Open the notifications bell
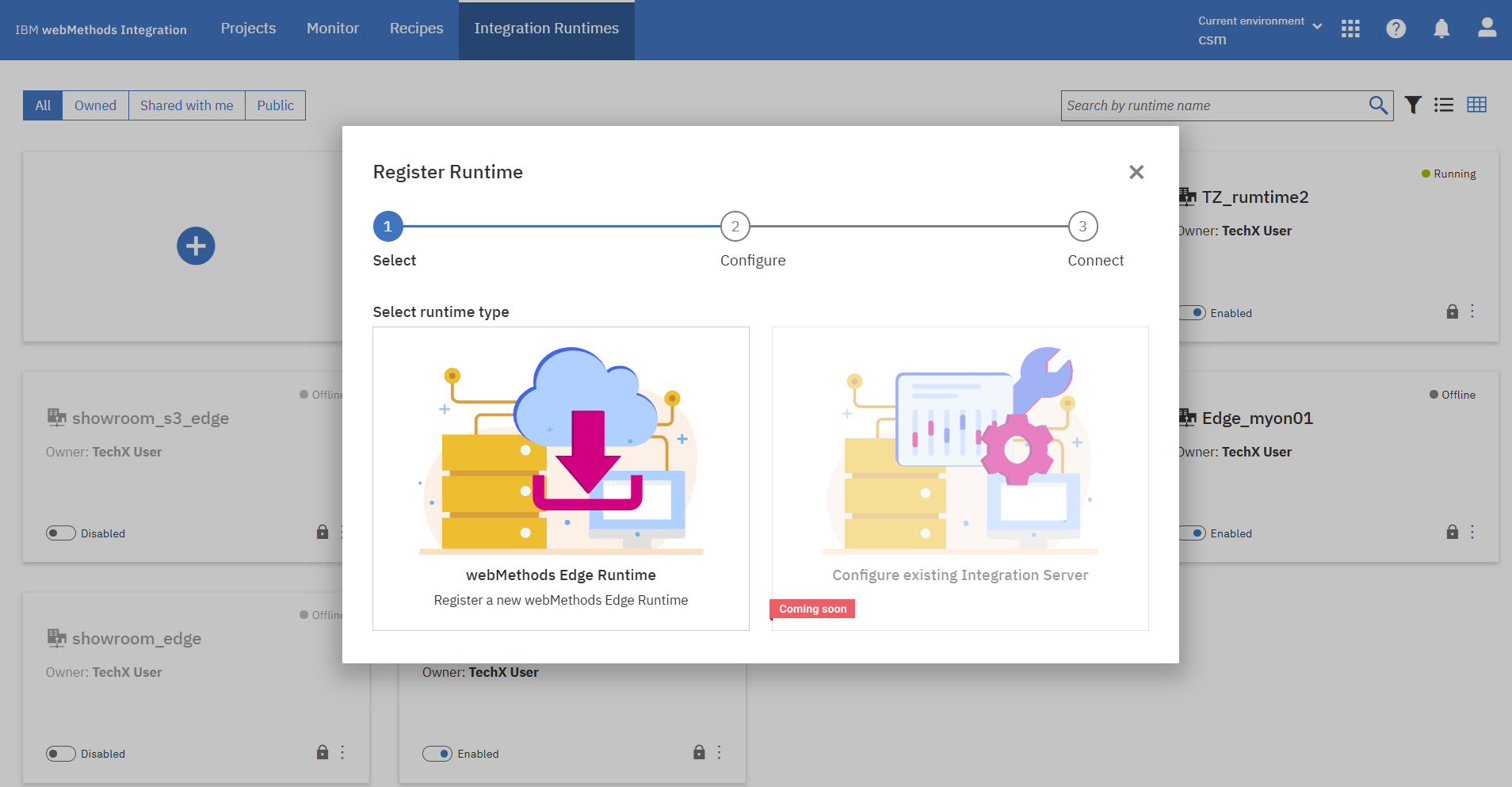This screenshot has width=1512, height=787. point(1441,29)
